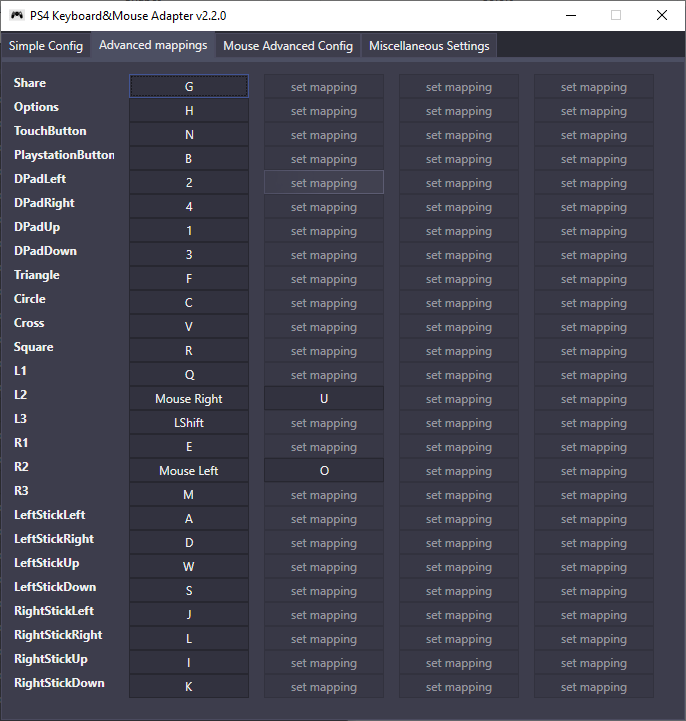Viewport: 686px width, 721px height.
Task: Set second mapping for Triangle
Action: point(324,278)
